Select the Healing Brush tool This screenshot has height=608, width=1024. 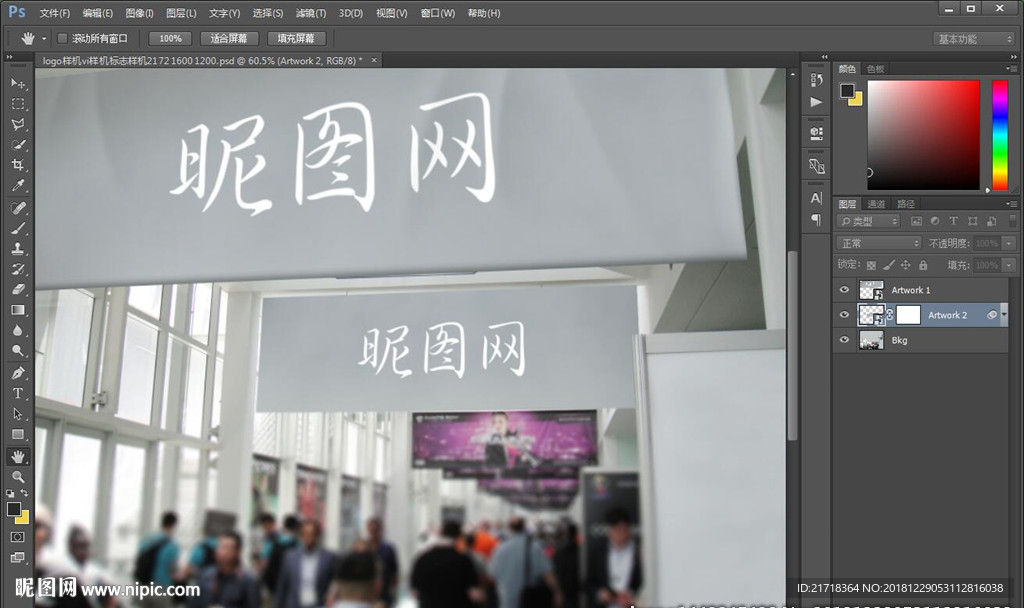pyautogui.click(x=18, y=208)
